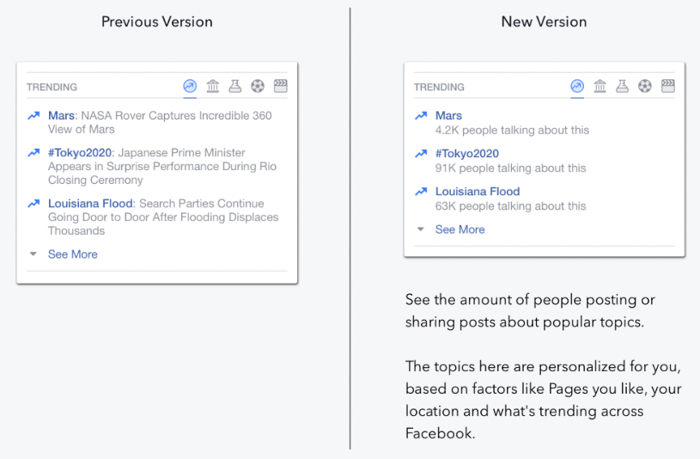
Task: Click See More link in New Version panel
Action: pyautogui.click(x=460, y=229)
